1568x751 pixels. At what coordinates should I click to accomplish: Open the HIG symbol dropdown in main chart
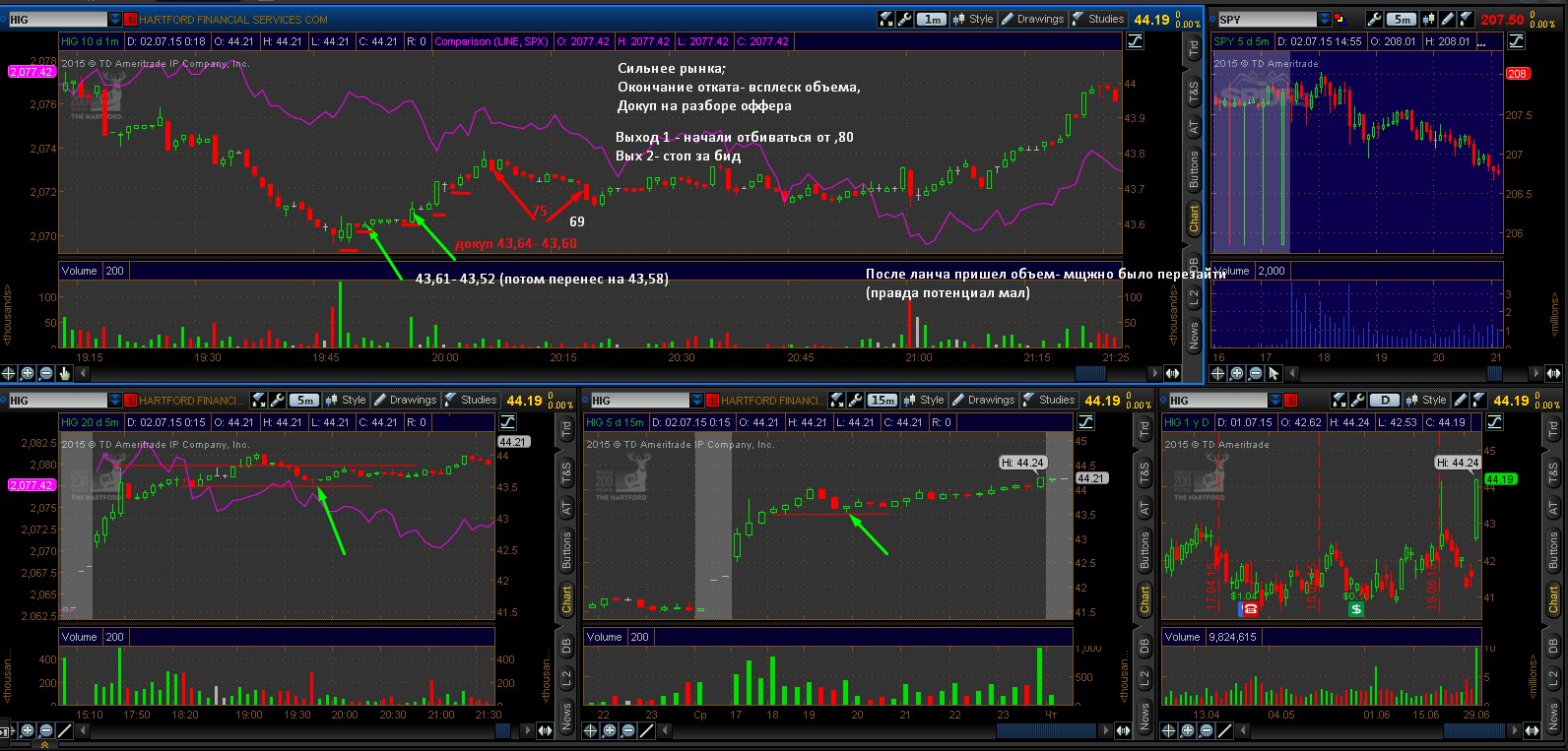coord(116,19)
